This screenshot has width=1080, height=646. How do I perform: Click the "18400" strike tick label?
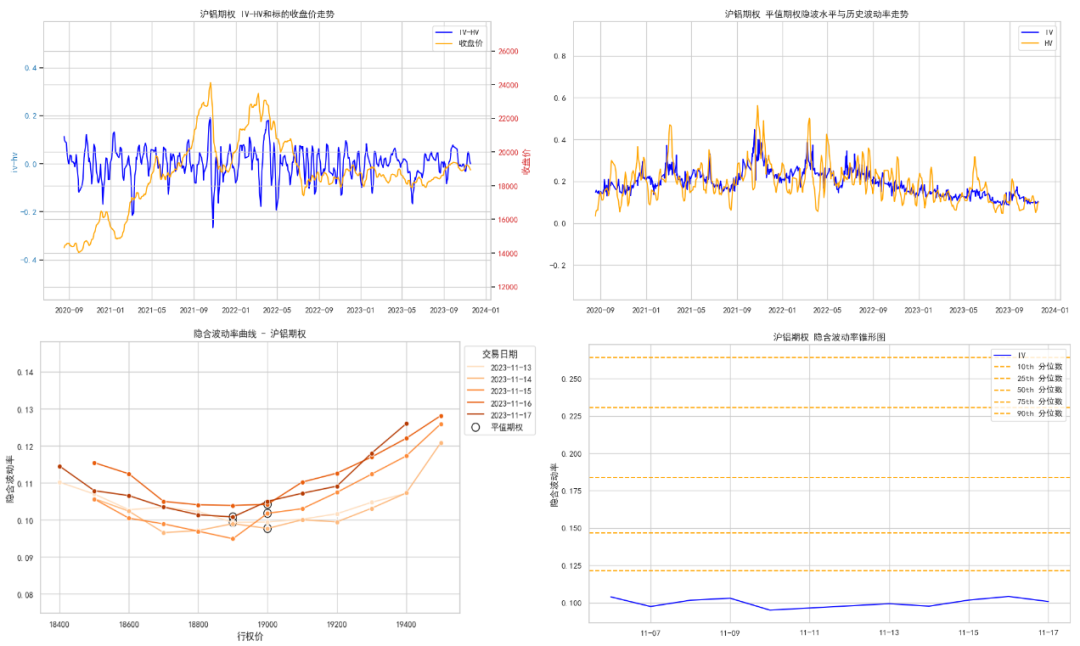[x=59, y=625]
